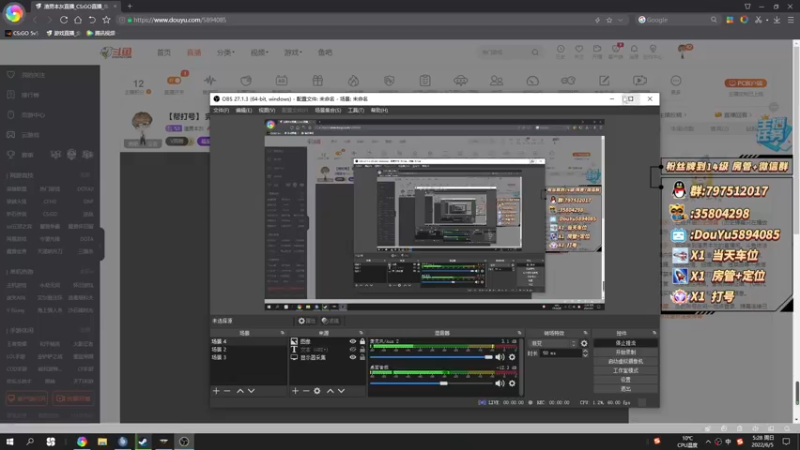This screenshot has width=800, height=450.
Task: Open OBS 视图(V) menu
Action: (267, 110)
